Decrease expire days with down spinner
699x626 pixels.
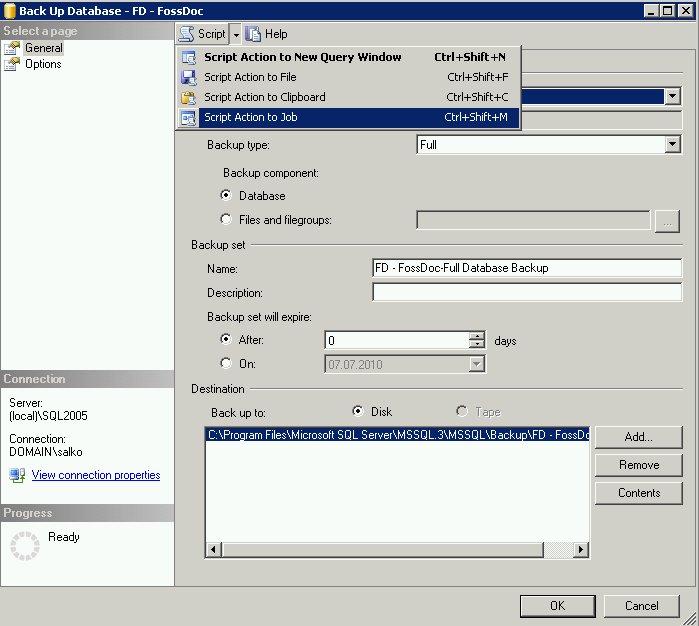[x=477, y=344]
